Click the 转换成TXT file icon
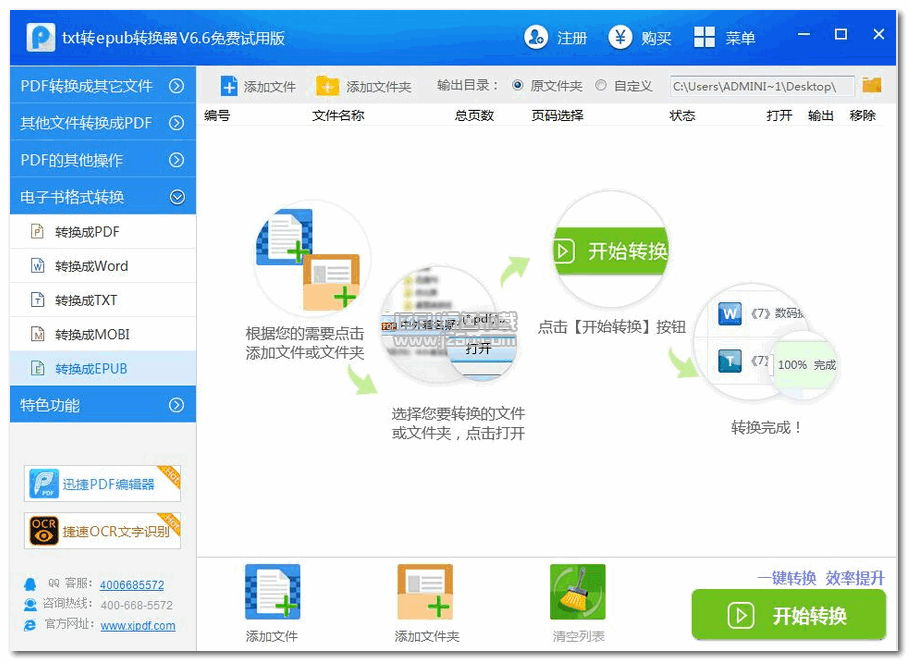Image resolution: width=909 pixels, height=662 pixels. [x=38, y=300]
